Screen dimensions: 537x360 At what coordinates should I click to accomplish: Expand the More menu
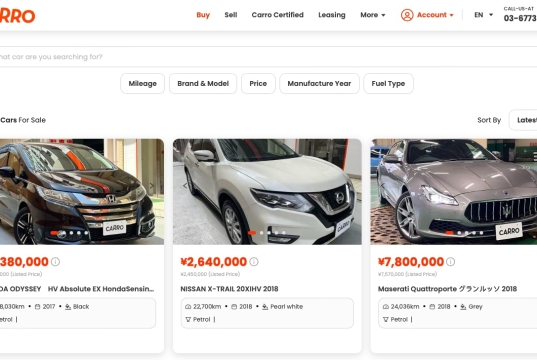pos(373,15)
